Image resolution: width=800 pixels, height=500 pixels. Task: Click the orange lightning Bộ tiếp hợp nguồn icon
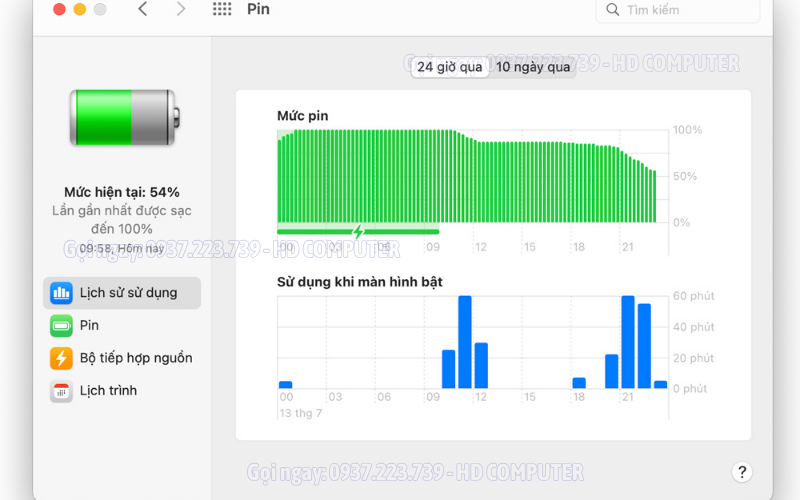click(x=62, y=358)
